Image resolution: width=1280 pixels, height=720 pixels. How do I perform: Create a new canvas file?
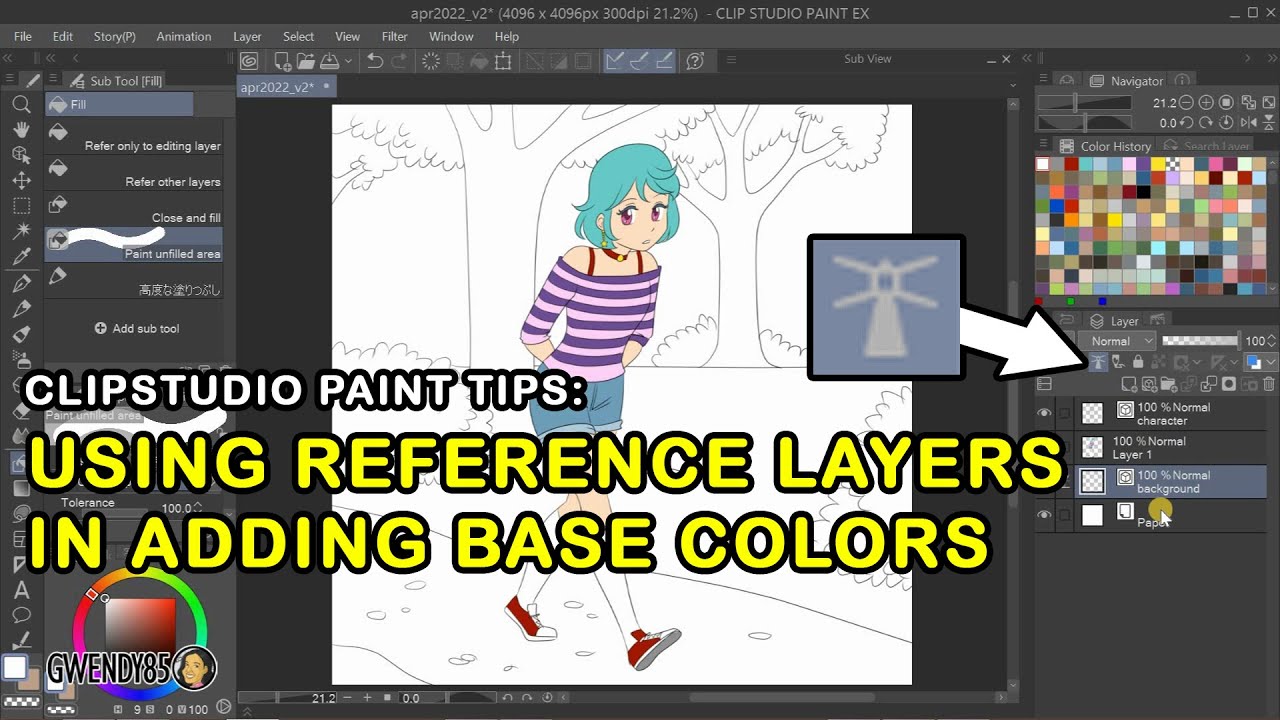point(282,61)
